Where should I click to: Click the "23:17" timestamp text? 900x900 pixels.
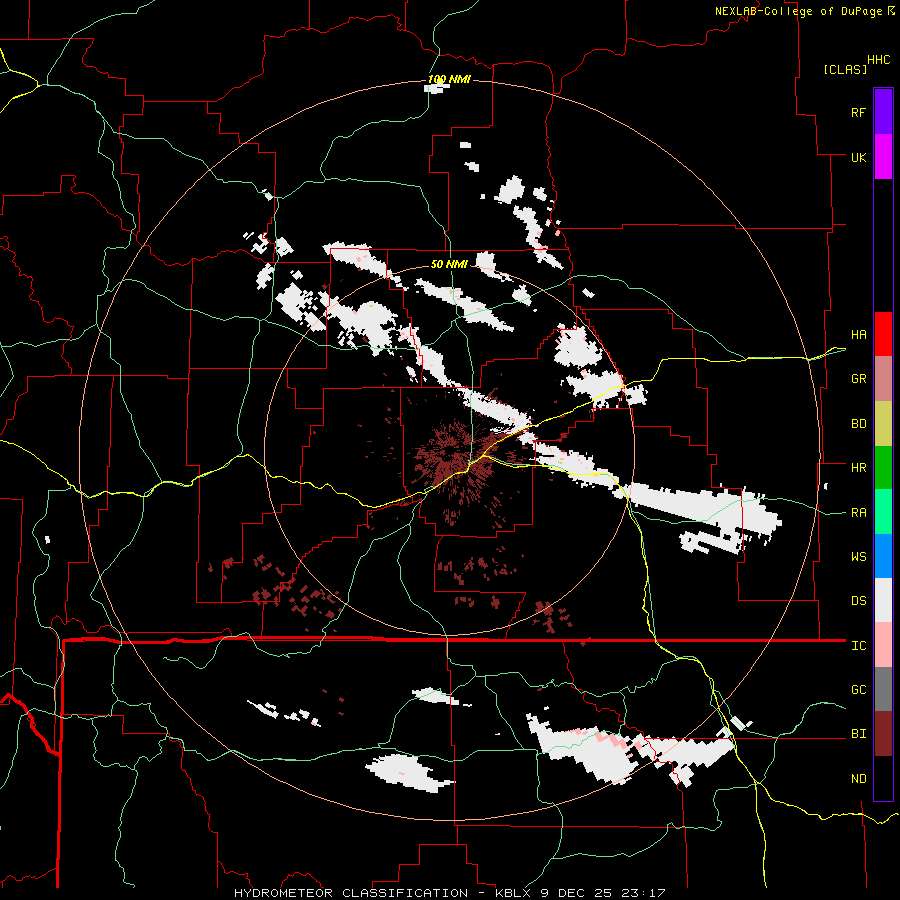pyautogui.click(x=643, y=893)
